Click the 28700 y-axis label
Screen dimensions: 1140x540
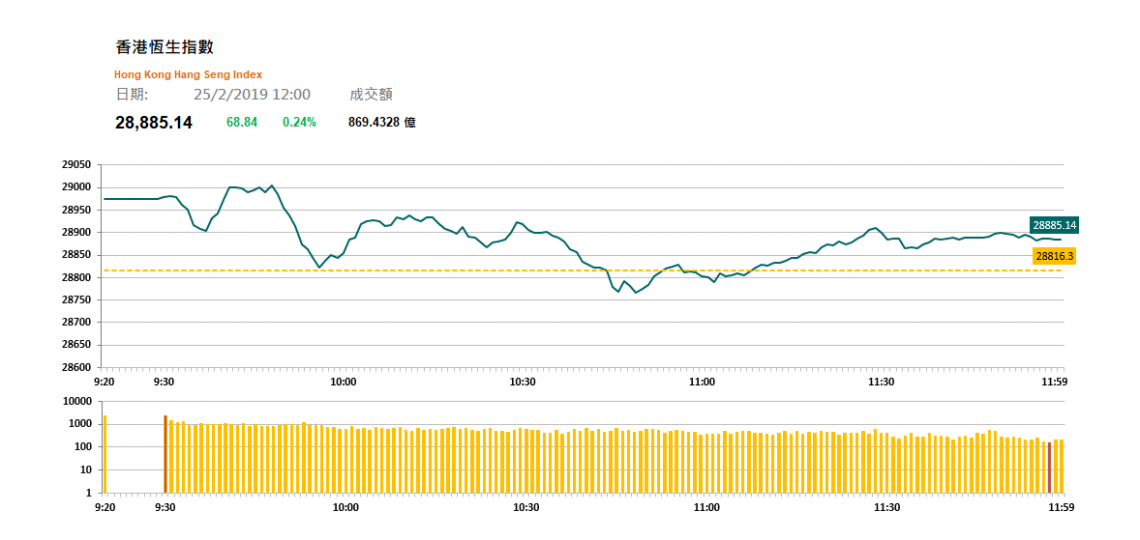77,323
